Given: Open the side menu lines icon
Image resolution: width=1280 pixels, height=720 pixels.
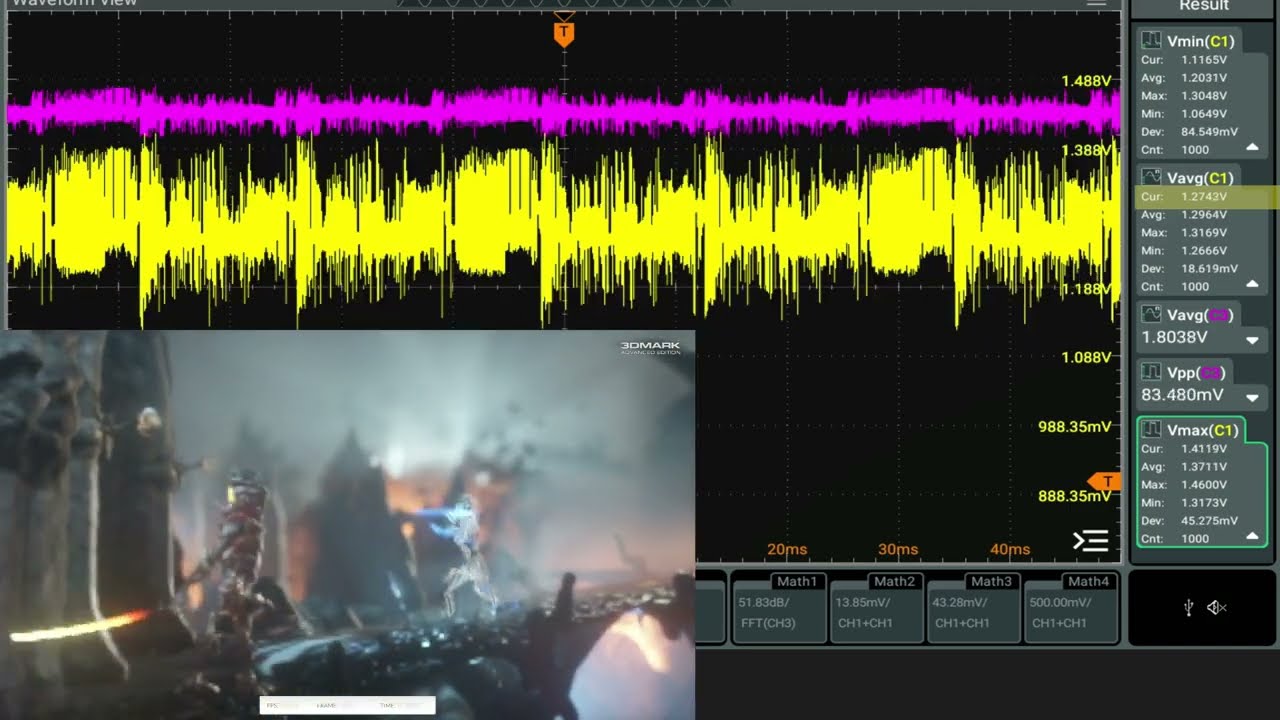Looking at the screenshot, I should (x=1090, y=541).
